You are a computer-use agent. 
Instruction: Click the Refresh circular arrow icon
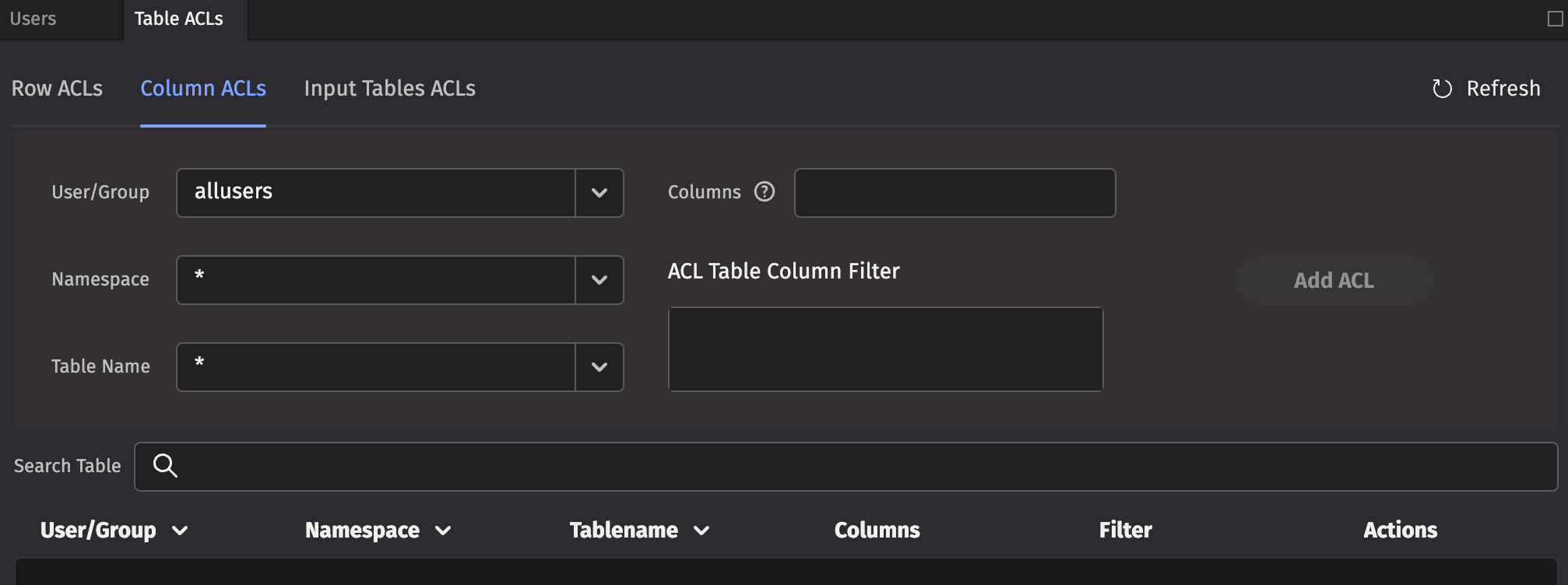coord(1442,89)
